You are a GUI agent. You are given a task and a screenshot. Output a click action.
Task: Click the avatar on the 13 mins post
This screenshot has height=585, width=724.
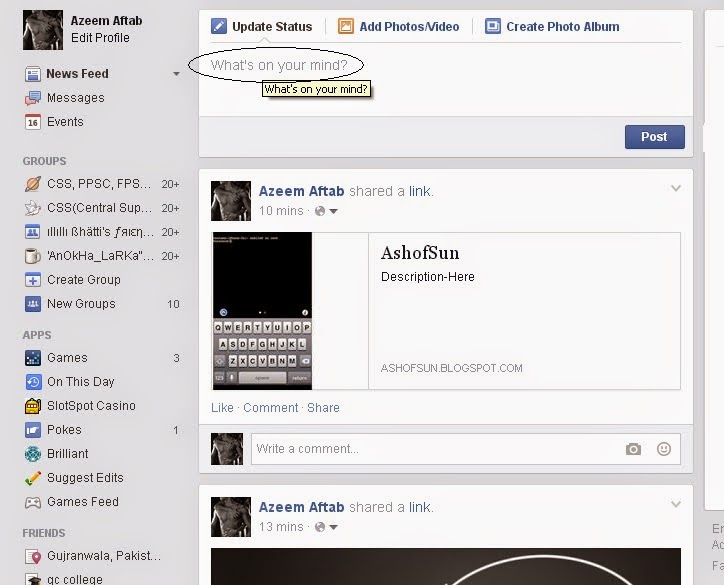pos(231,517)
